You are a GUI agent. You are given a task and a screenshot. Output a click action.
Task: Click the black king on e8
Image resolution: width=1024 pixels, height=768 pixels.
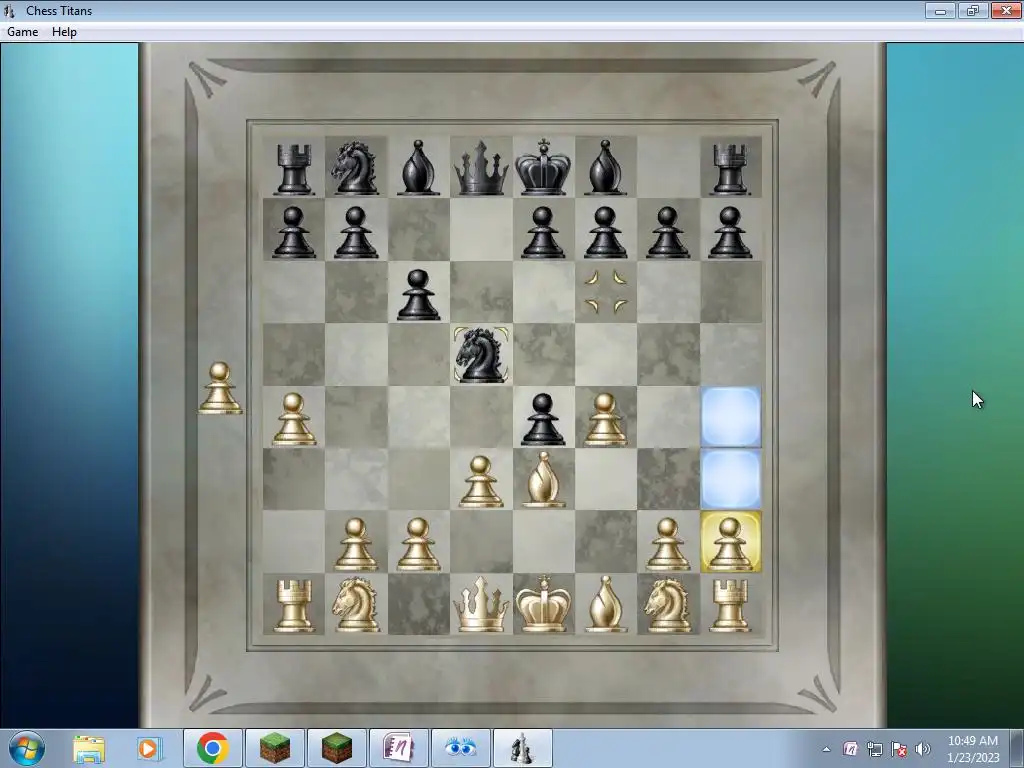click(543, 167)
